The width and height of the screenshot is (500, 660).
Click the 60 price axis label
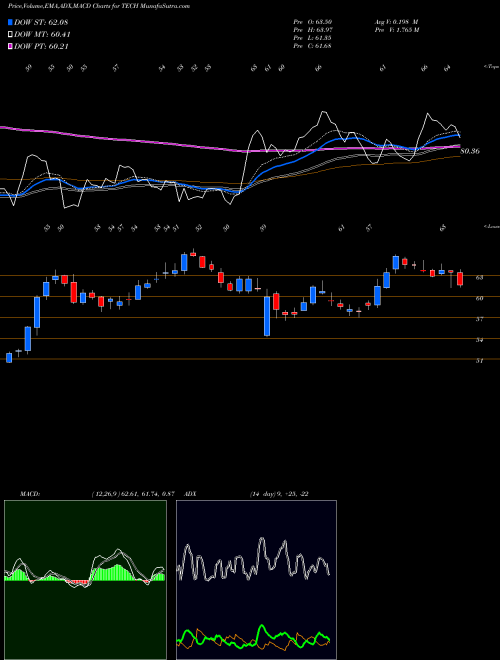(x=479, y=298)
